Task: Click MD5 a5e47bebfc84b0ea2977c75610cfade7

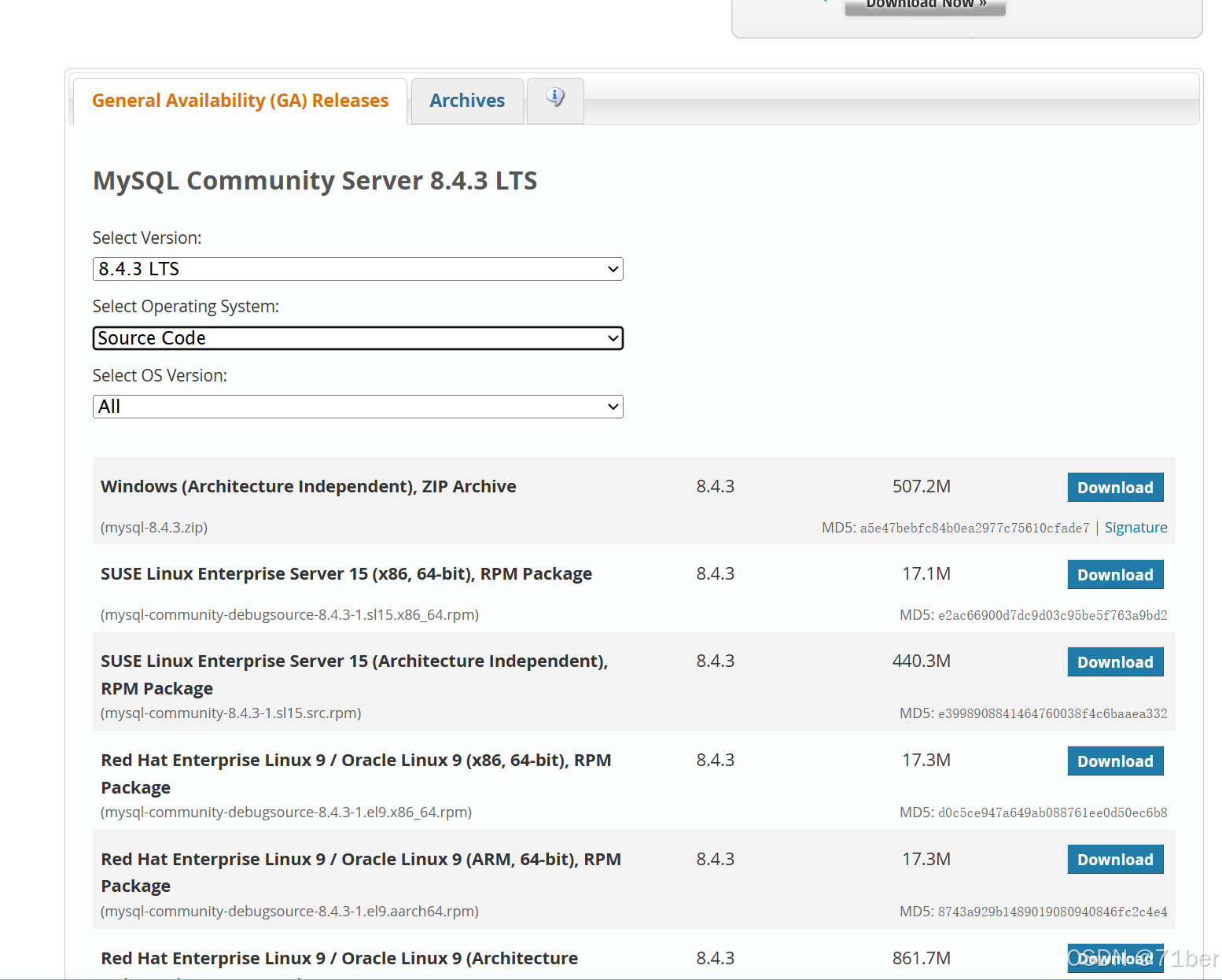Action: pos(974,529)
